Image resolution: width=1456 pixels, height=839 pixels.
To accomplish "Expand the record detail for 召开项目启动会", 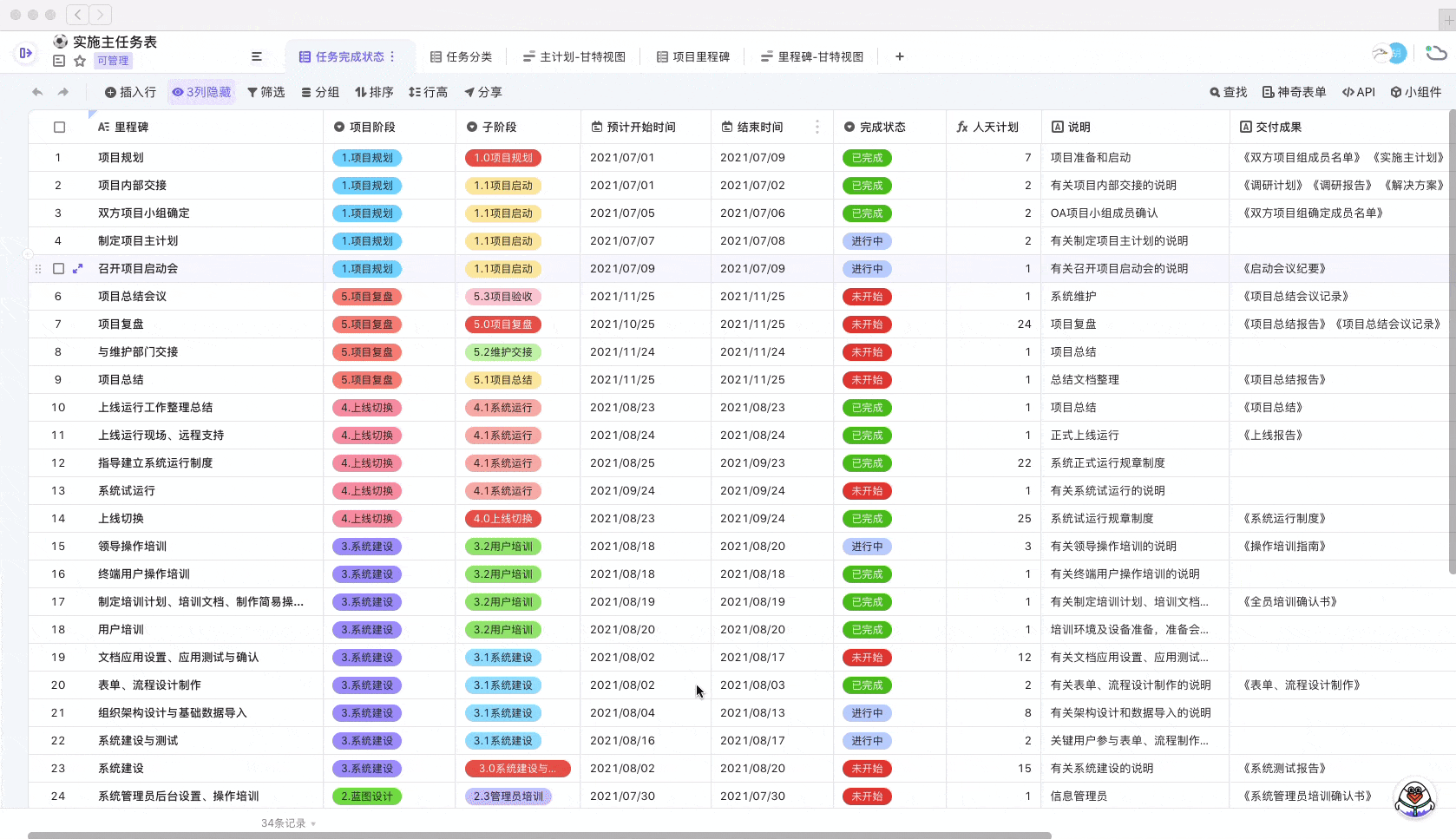I will click(77, 269).
